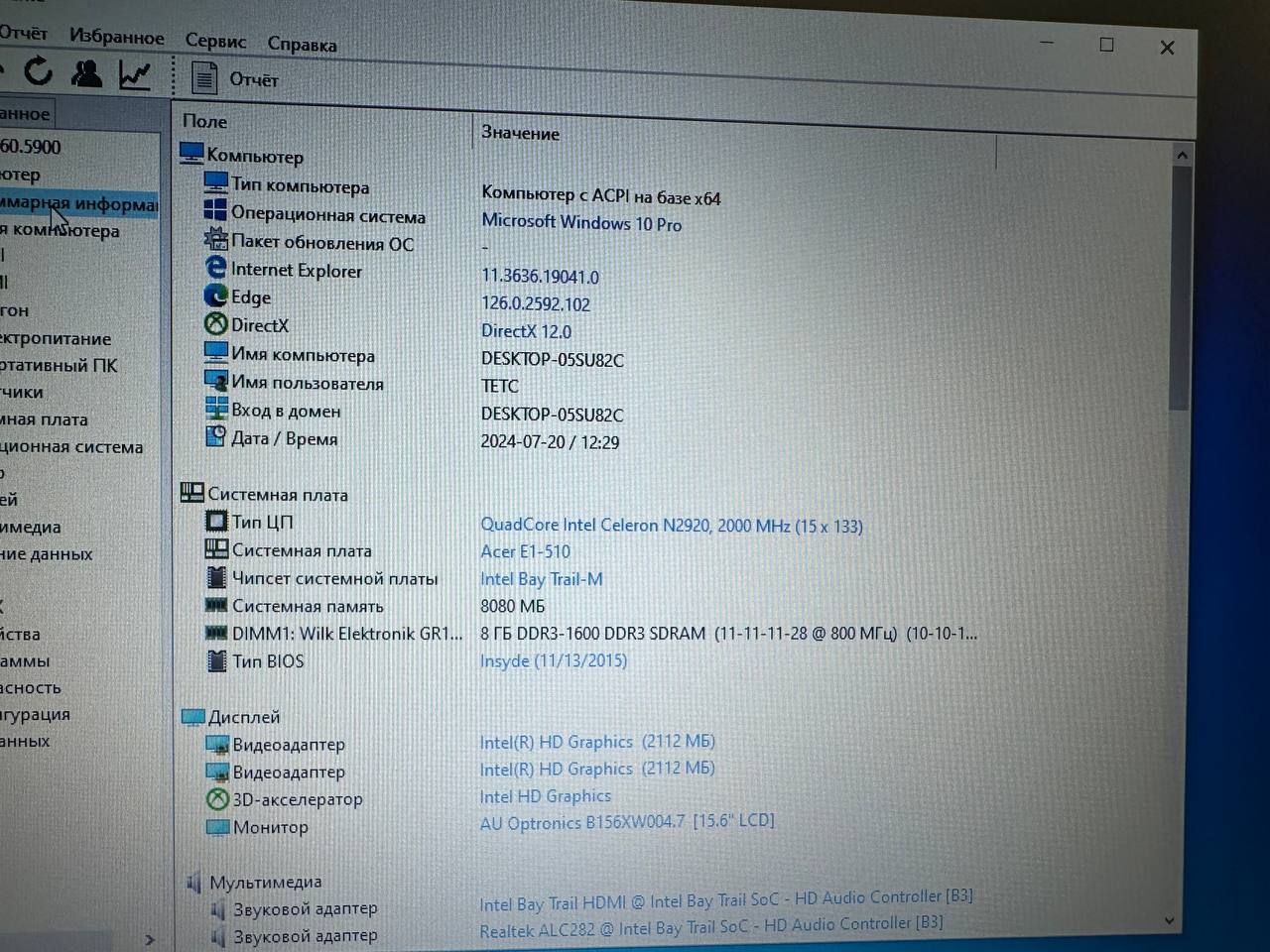This screenshot has height=952, width=1270.
Task: Open the Справка menu
Action: 302,44
